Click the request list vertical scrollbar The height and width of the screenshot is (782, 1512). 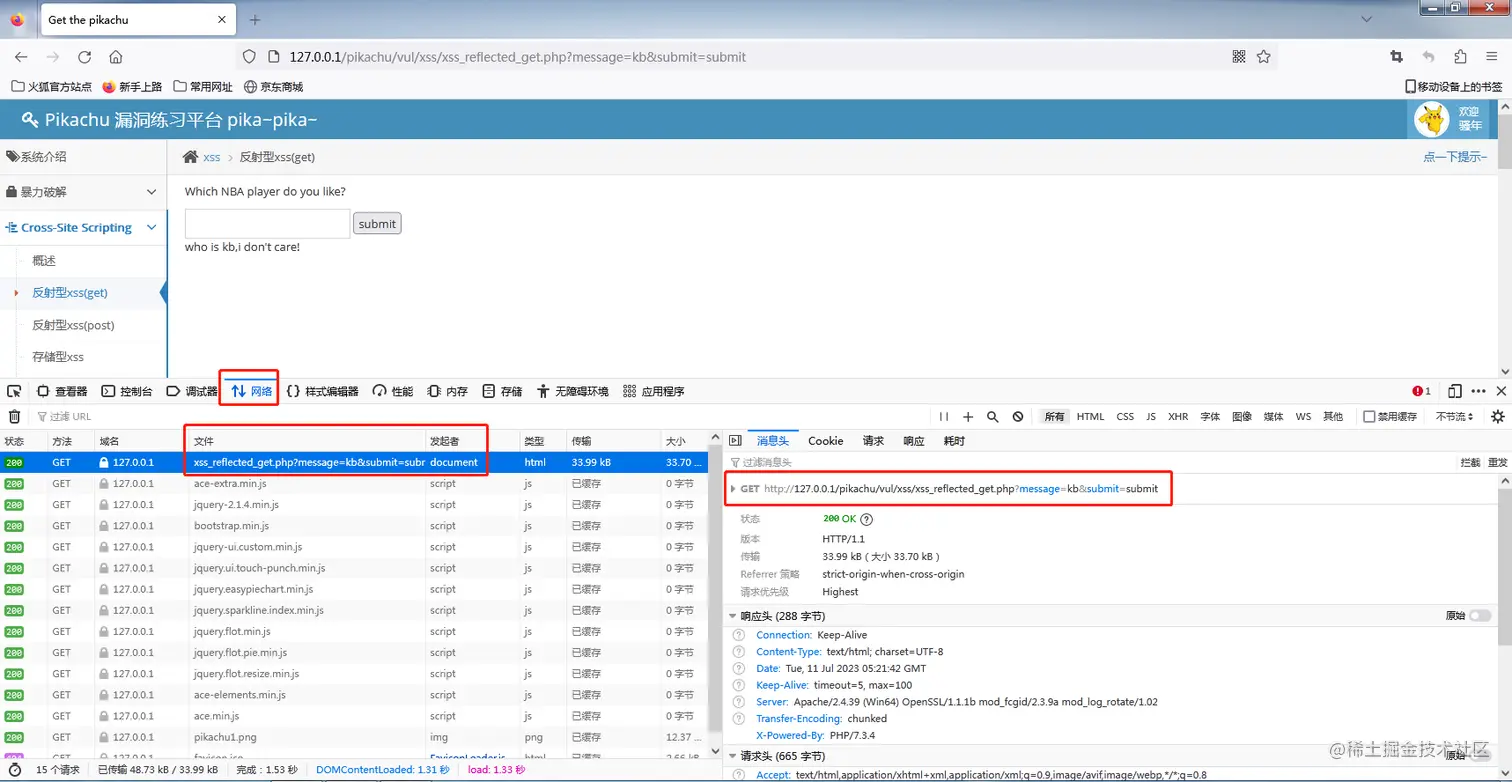[x=714, y=595]
